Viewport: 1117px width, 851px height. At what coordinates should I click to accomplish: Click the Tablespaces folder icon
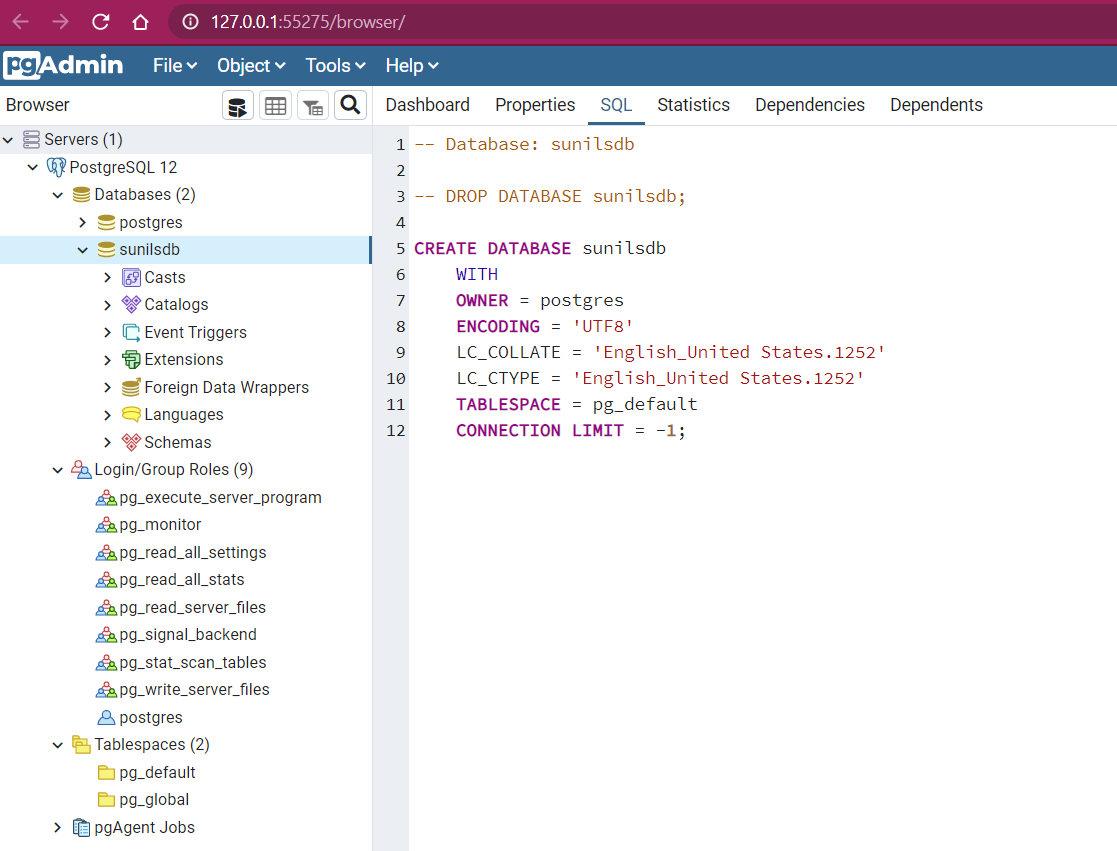click(81, 745)
